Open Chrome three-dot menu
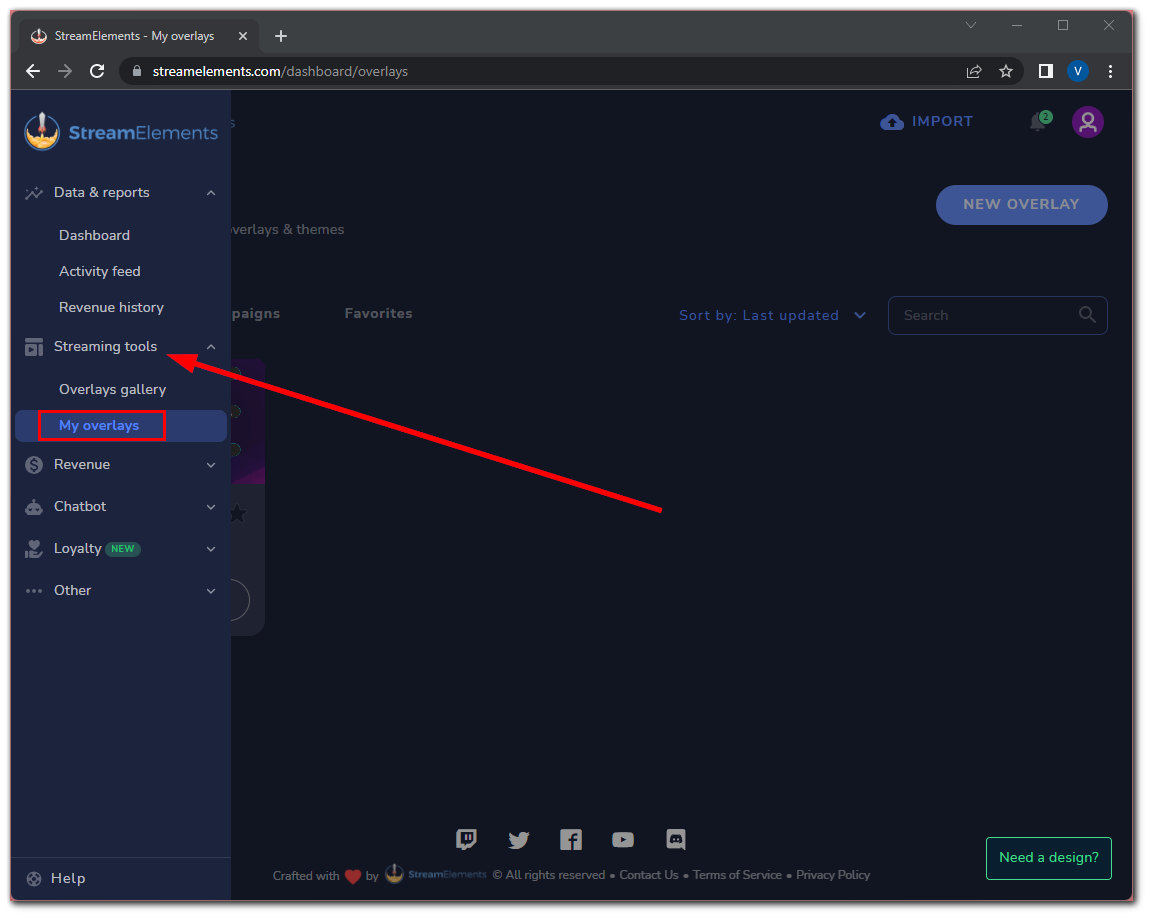 point(1111,71)
